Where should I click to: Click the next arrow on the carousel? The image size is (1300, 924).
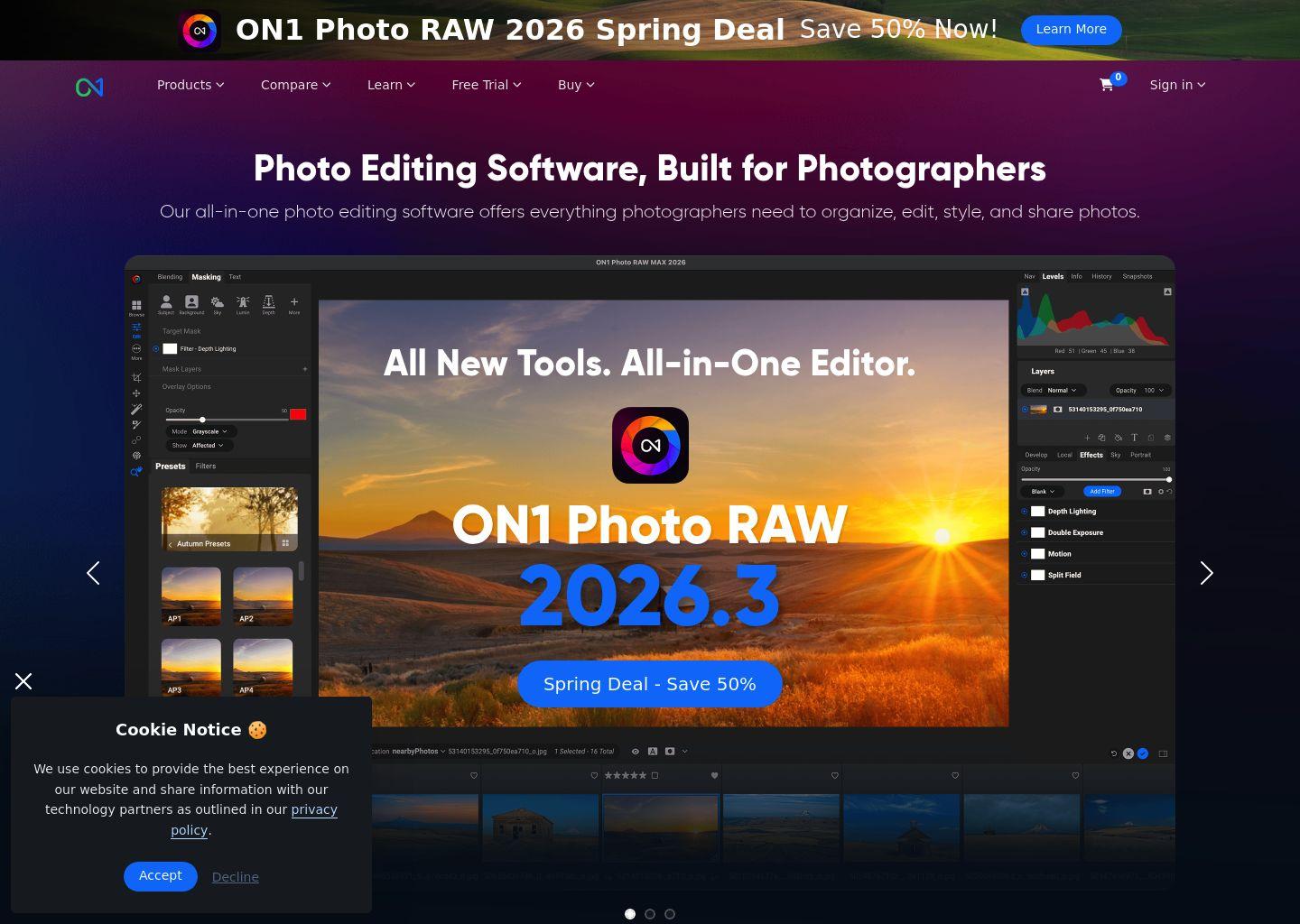click(1206, 573)
